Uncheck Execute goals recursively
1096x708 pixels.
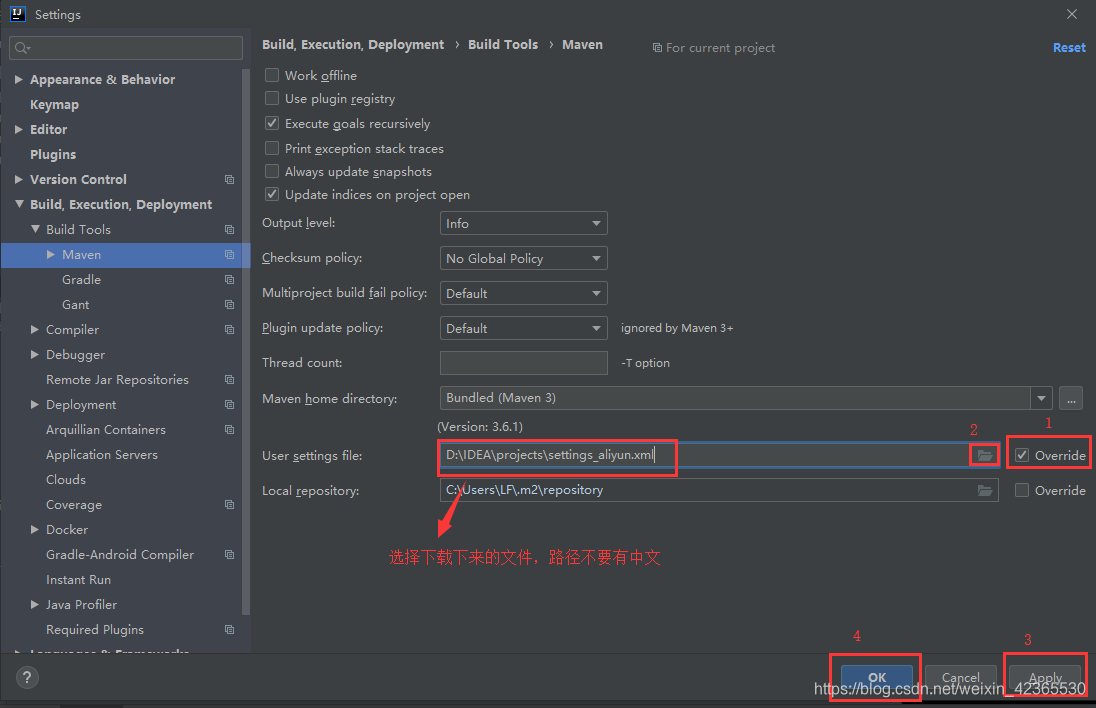click(272, 123)
